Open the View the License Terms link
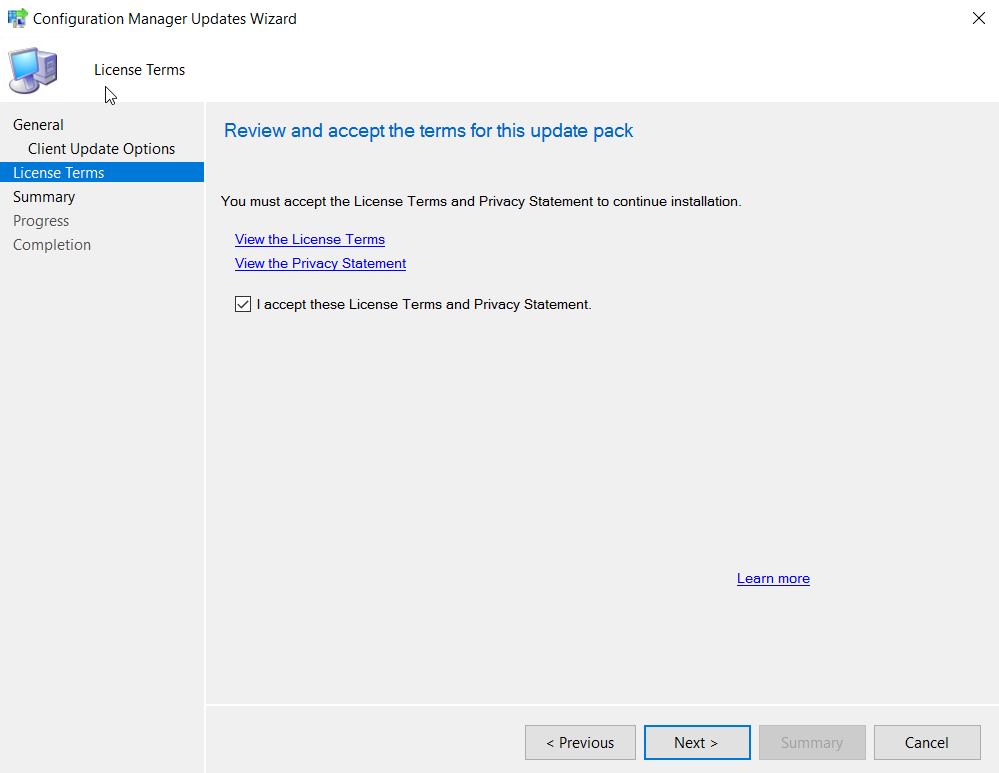 point(310,240)
